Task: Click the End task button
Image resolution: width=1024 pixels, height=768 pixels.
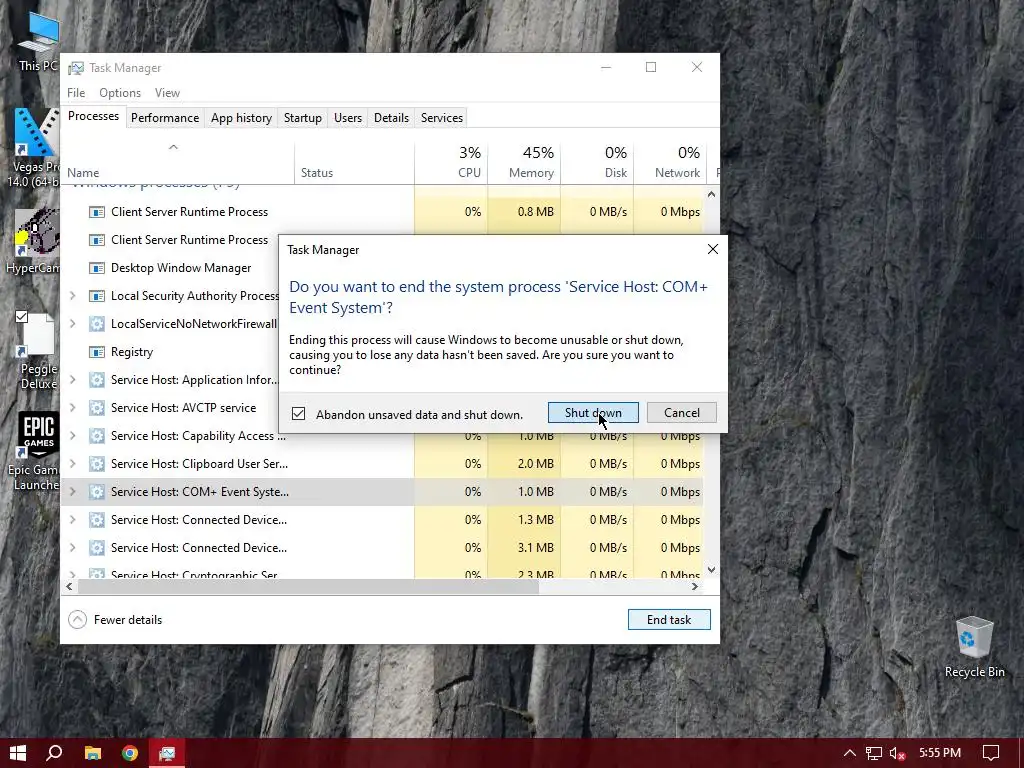Action: (669, 620)
